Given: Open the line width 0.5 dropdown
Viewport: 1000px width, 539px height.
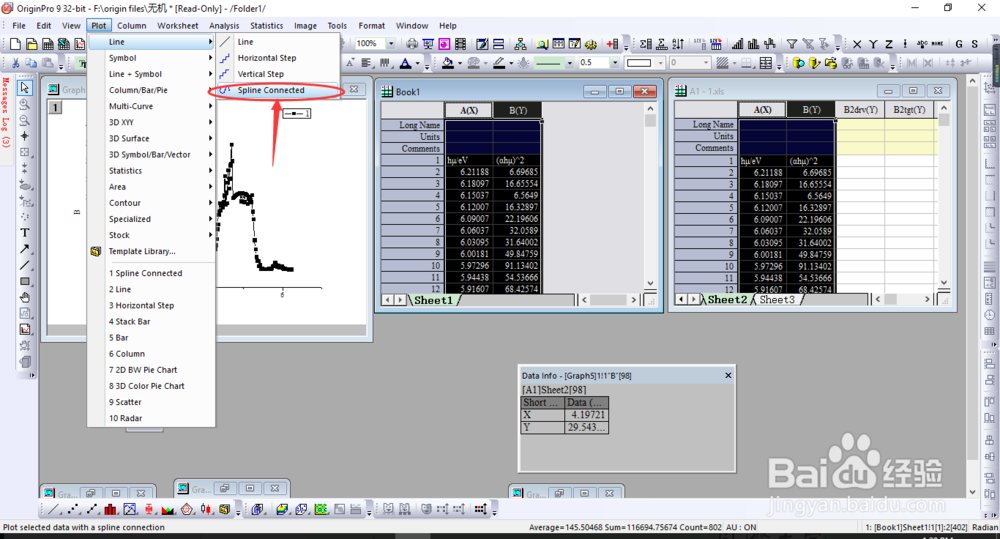Looking at the screenshot, I should (x=615, y=63).
